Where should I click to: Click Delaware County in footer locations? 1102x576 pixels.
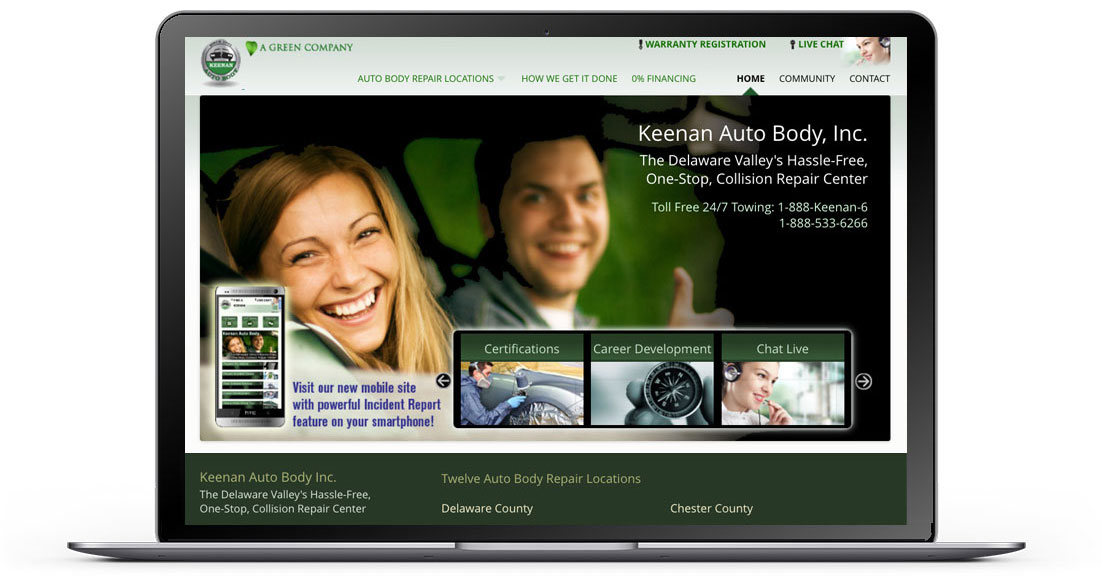point(487,508)
